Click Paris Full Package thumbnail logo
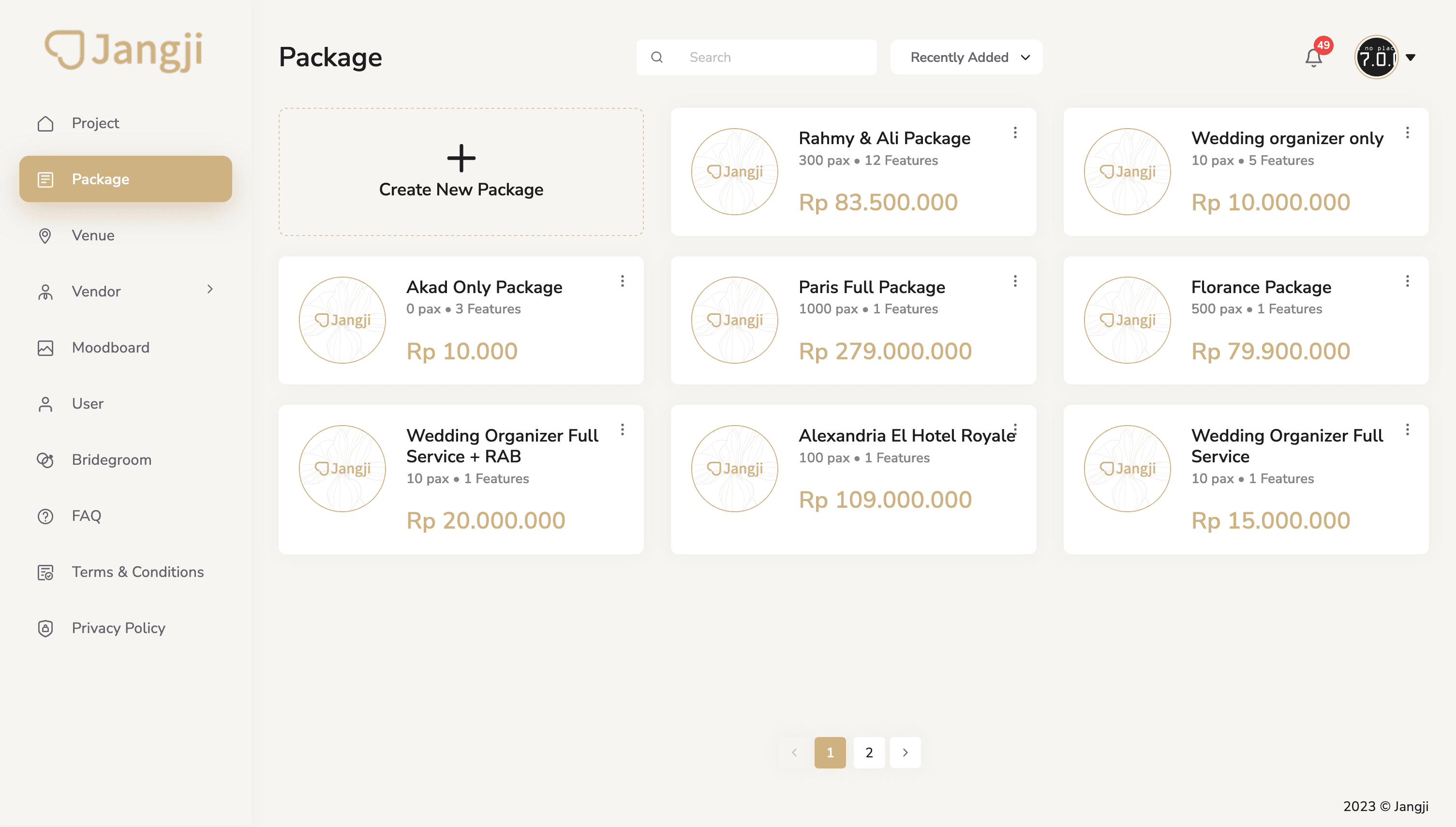The width and height of the screenshot is (1456, 827). click(735, 320)
